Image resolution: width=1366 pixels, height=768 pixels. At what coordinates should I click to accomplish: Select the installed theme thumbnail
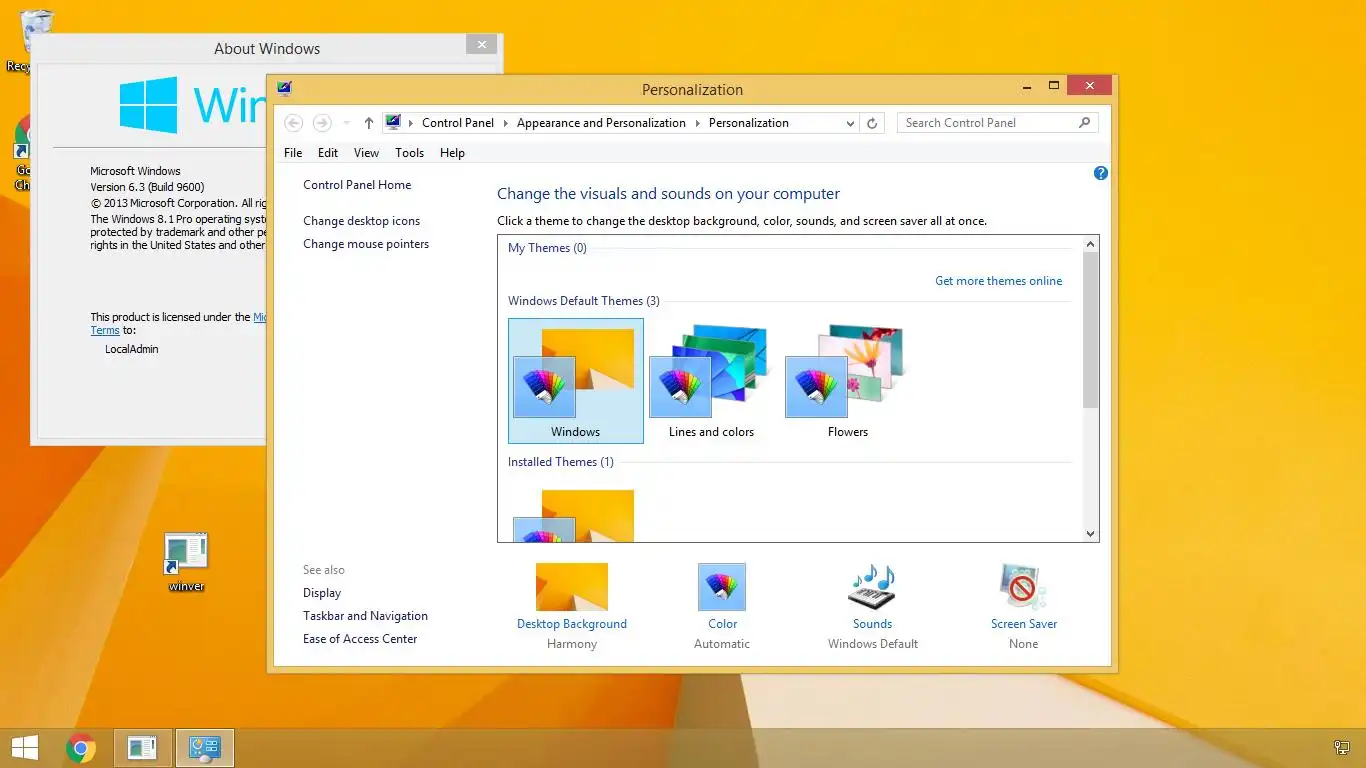576,514
